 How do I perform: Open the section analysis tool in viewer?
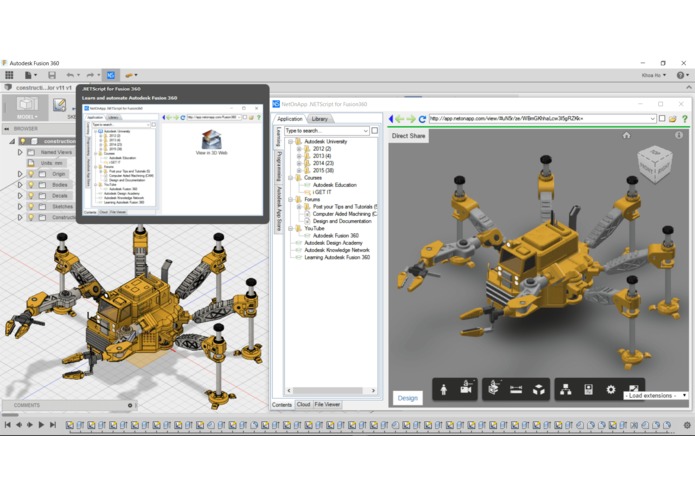point(493,388)
